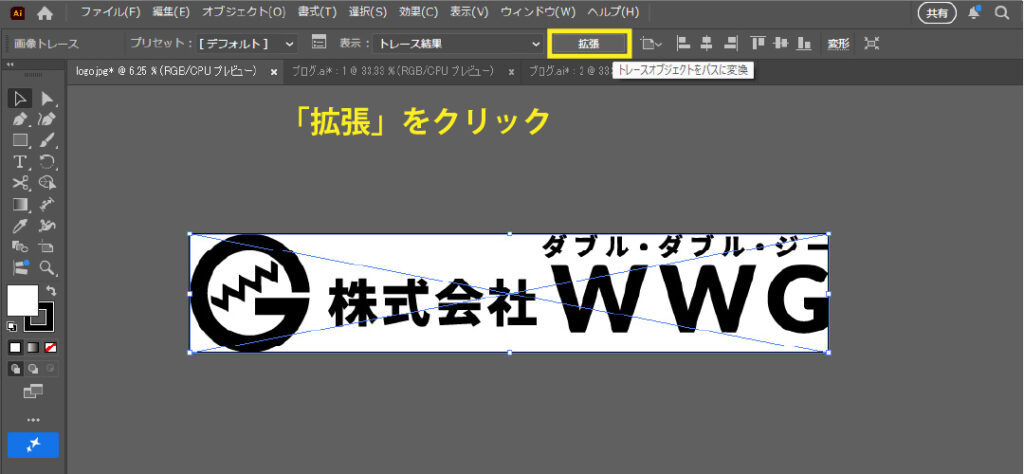Activate the Zoom magnifier tool

47,267
